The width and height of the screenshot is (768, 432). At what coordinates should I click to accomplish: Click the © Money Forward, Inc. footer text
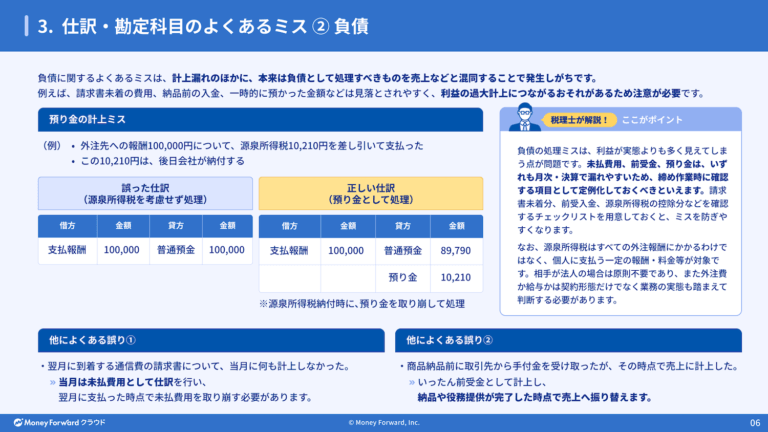[384, 422]
